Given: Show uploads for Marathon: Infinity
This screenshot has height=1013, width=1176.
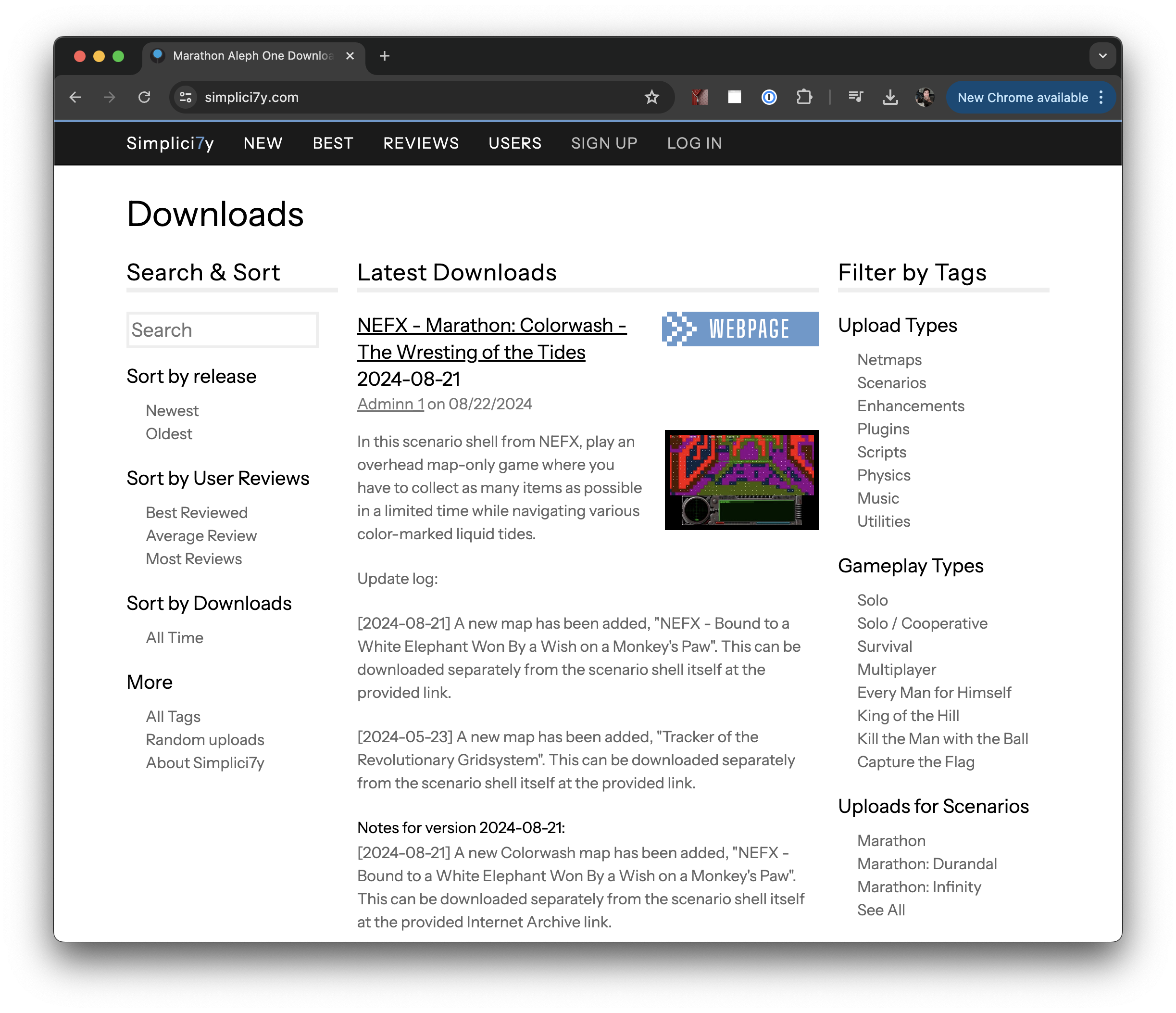Looking at the screenshot, I should point(919,887).
